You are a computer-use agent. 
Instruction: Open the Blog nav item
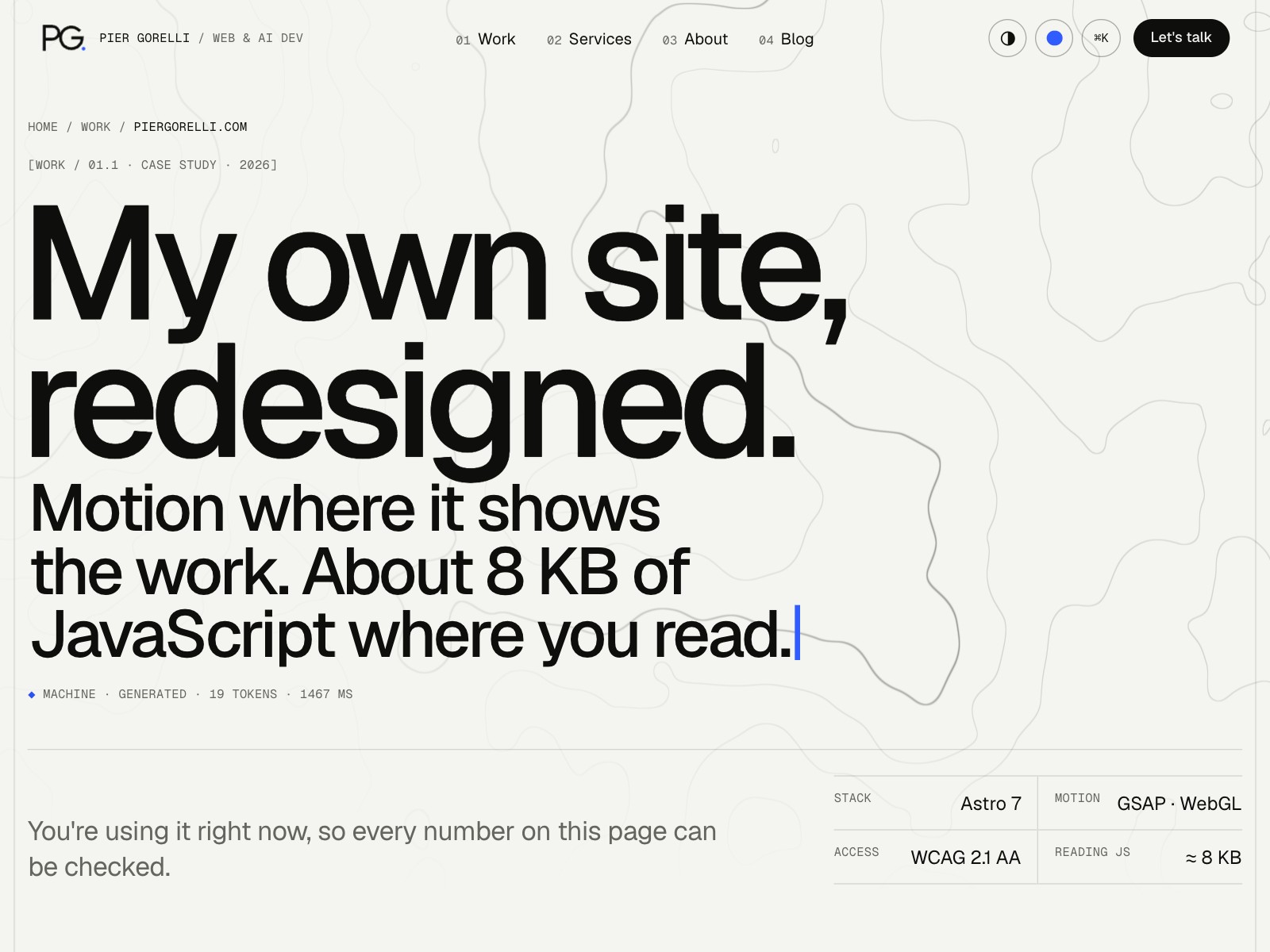(786, 39)
